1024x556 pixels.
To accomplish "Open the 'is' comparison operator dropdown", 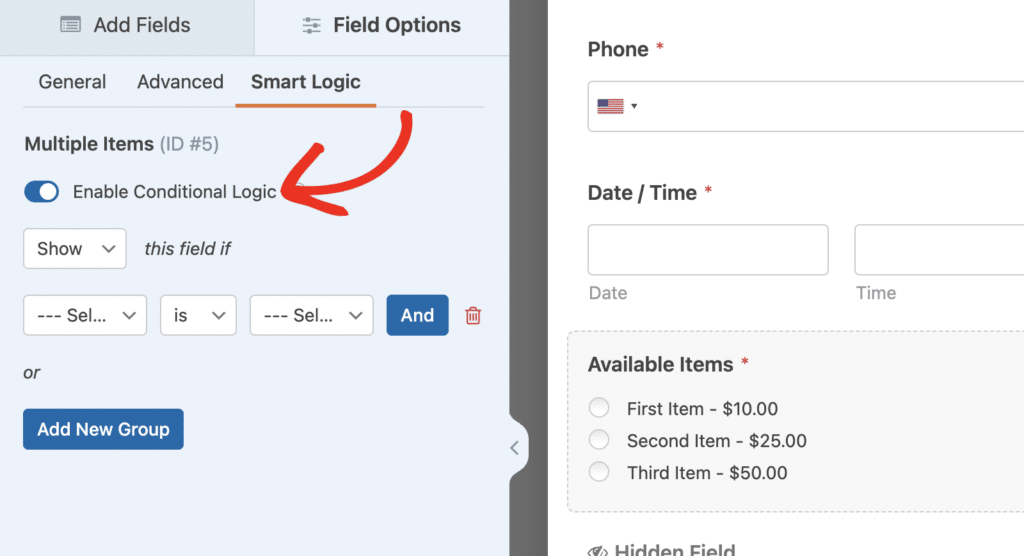I will [198, 315].
